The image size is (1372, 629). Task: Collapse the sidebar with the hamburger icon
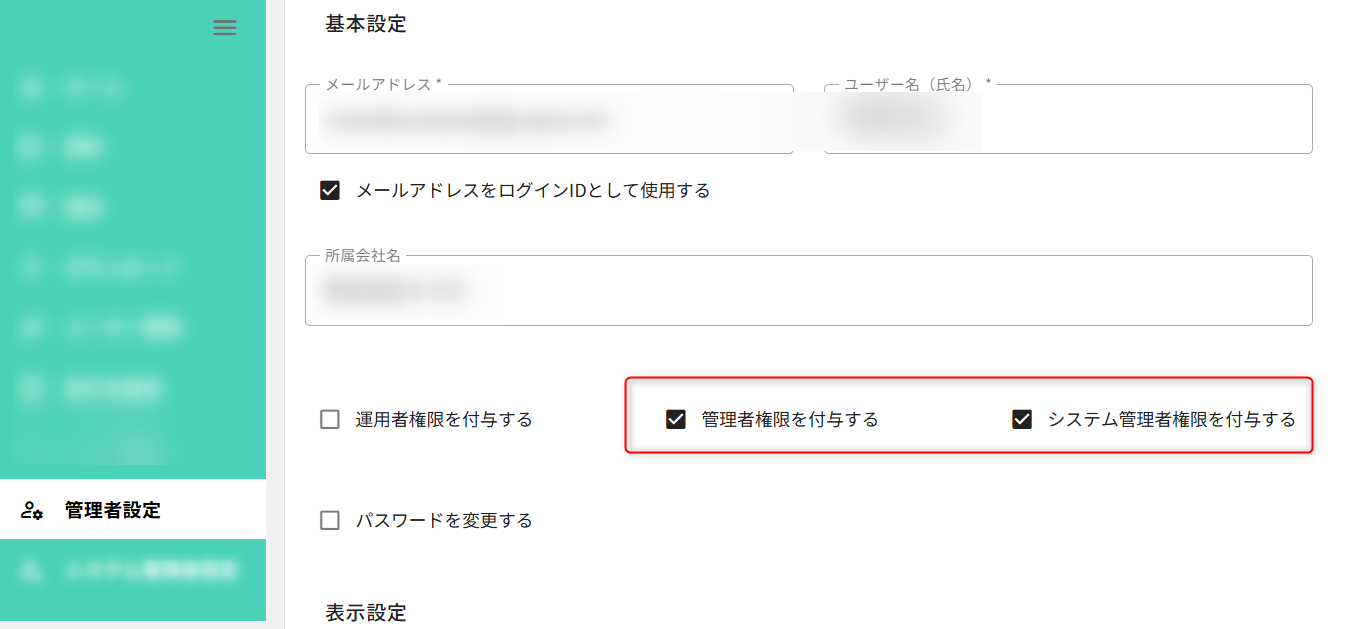pyautogui.click(x=225, y=28)
